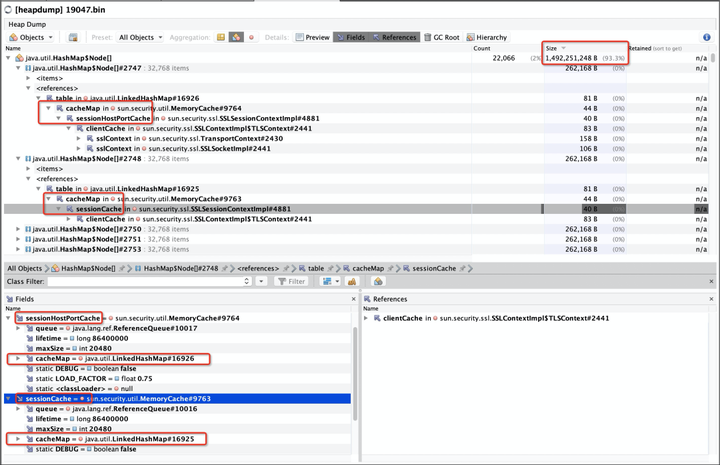Click the objects table vertical scrollbar
Screen dimensions: 720x465
[713, 57]
